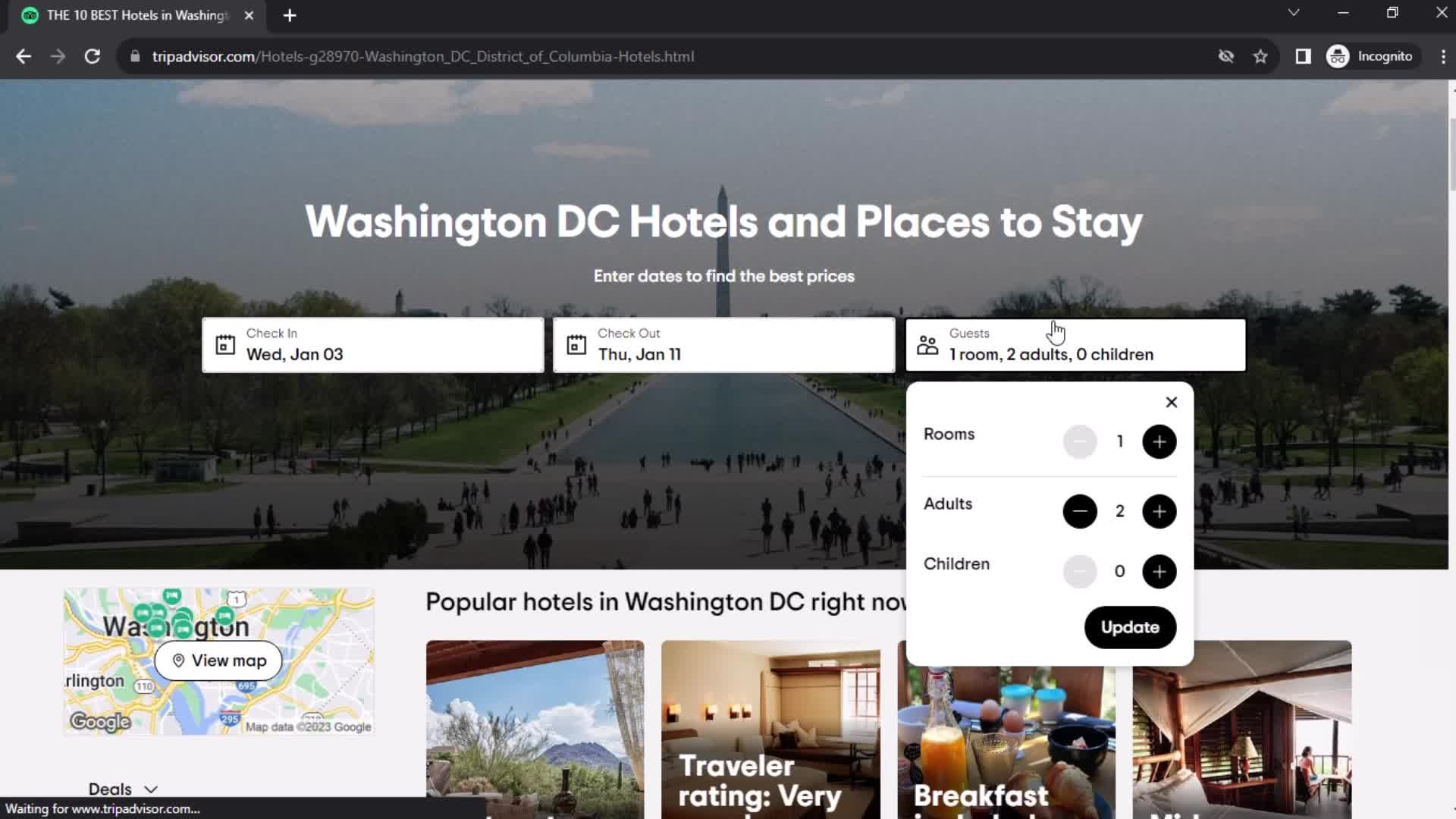Decrease the Adults count minus button

[x=1079, y=511]
